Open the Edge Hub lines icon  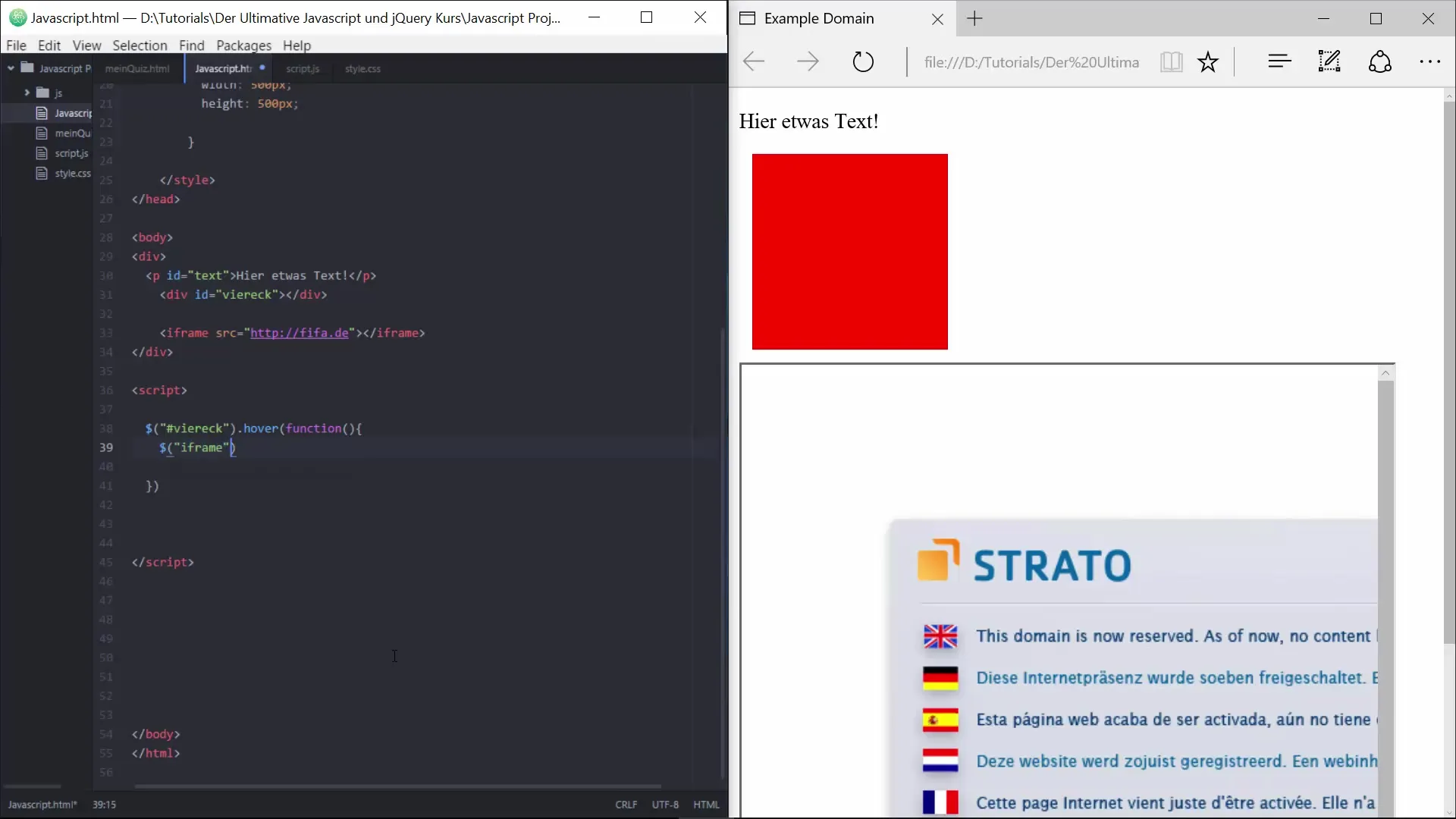[1279, 61]
